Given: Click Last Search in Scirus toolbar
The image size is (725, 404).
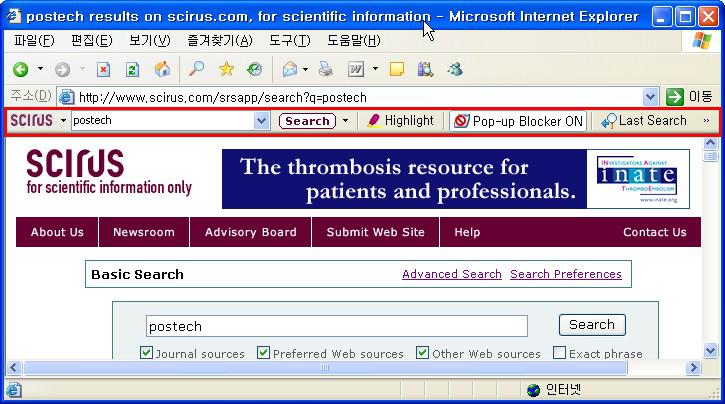Looking at the screenshot, I should (644, 121).
